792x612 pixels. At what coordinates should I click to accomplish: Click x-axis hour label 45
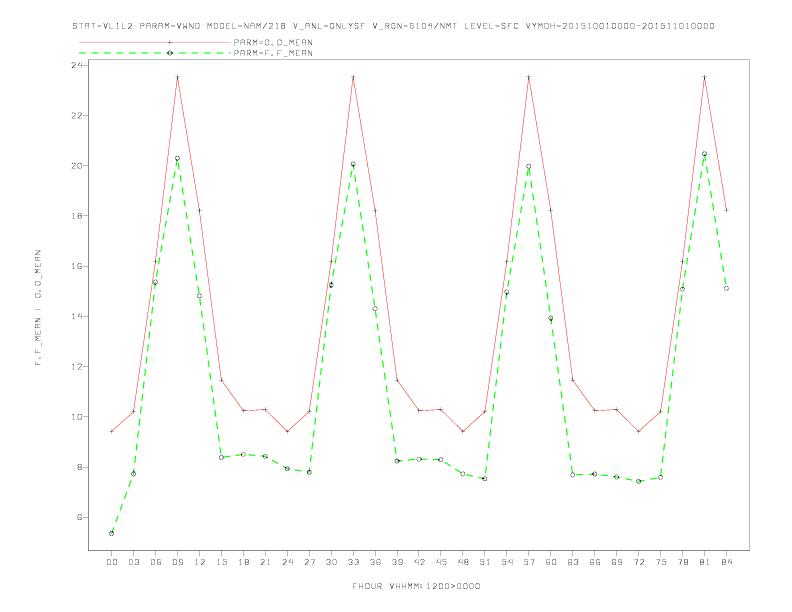tap(441, 562)
